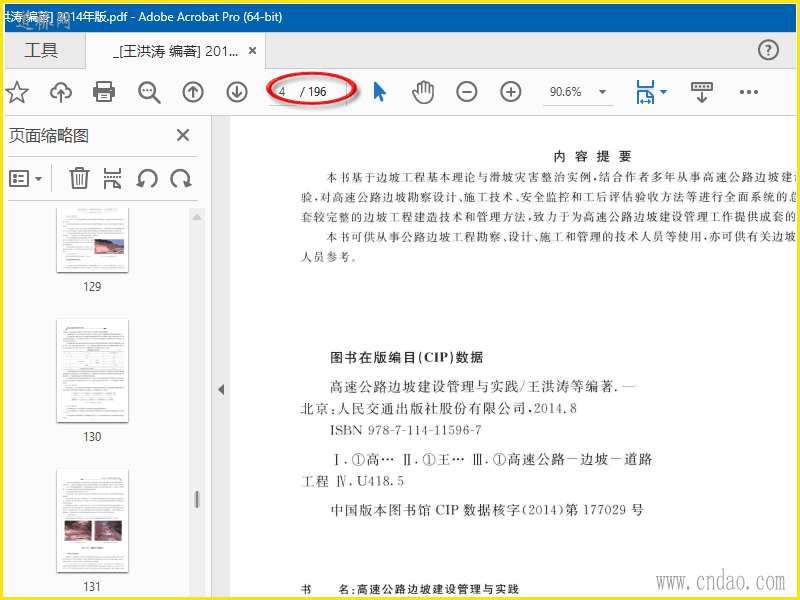Close the [王洪涛 编著] document tab

tap(252, 51)
